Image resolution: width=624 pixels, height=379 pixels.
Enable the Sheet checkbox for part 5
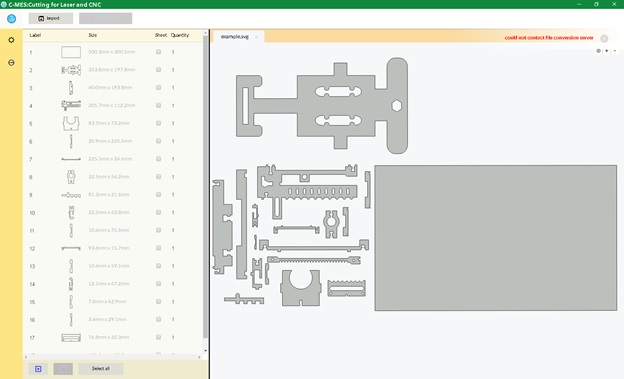[159, 123]
